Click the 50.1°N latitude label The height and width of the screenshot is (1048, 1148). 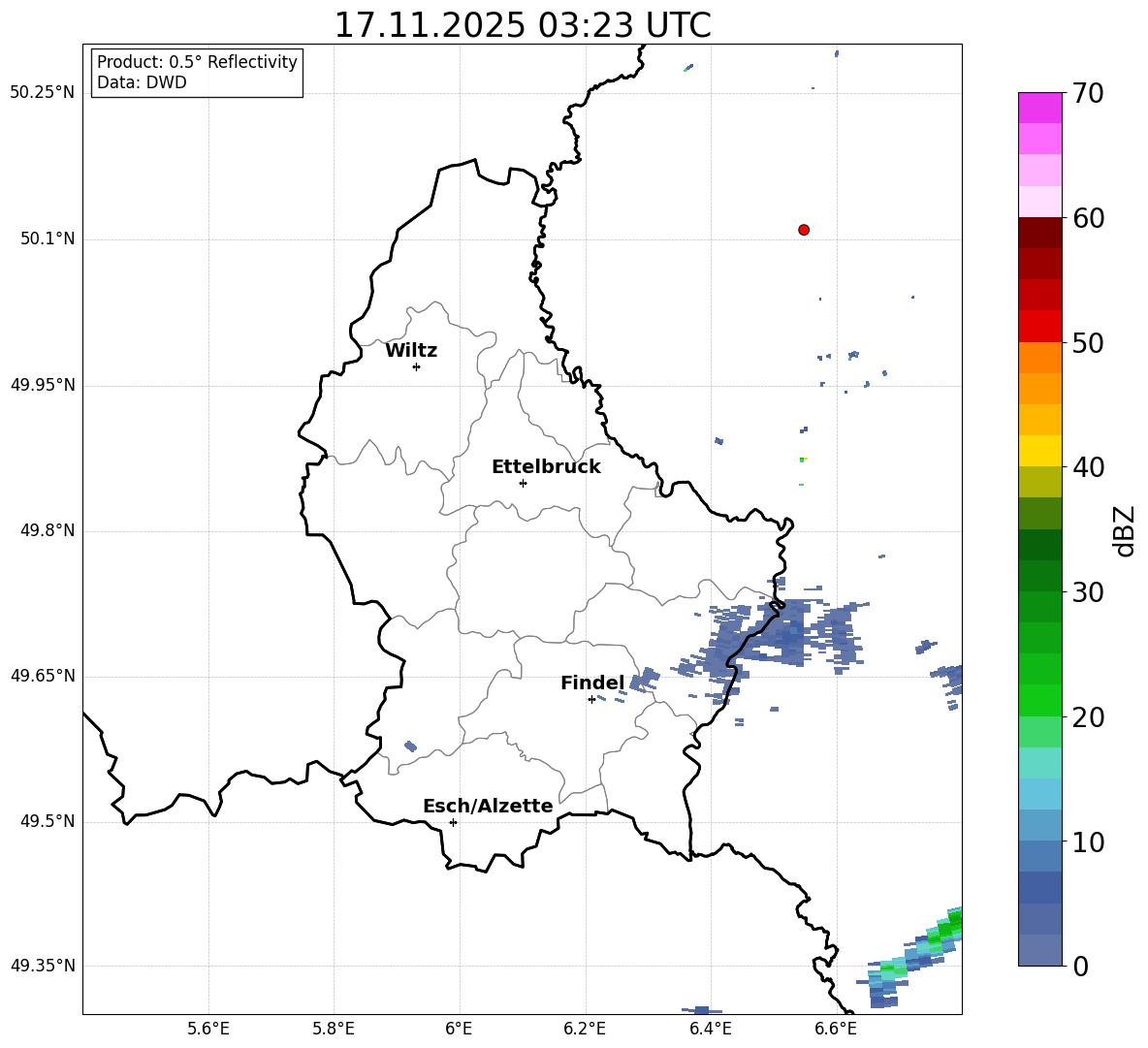pyautogui.click(x=48, y=239)
